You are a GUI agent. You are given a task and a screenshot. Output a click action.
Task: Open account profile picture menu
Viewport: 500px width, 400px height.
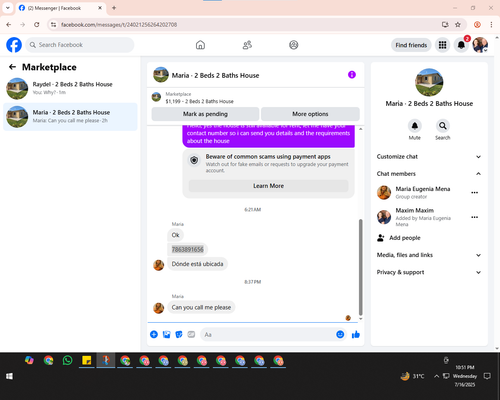(480, 45)
